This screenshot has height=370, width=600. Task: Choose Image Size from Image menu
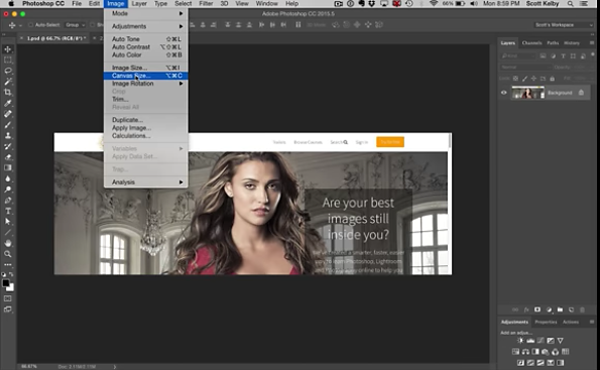(x=146, y=68)
